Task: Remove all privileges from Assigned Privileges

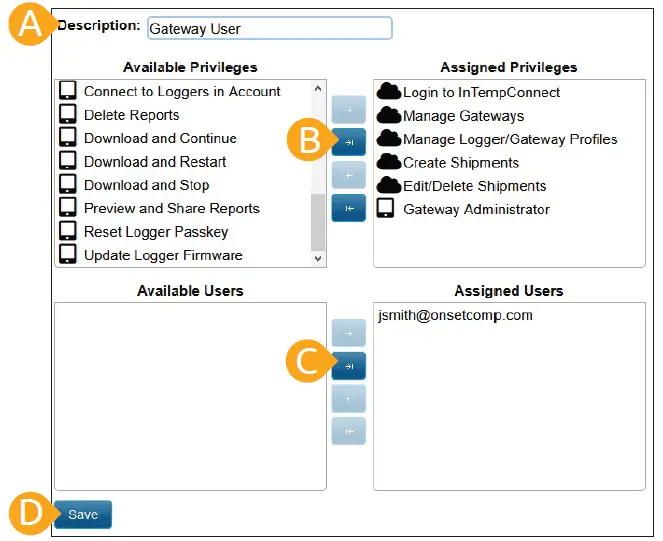Action: click(x=348, y=208)
